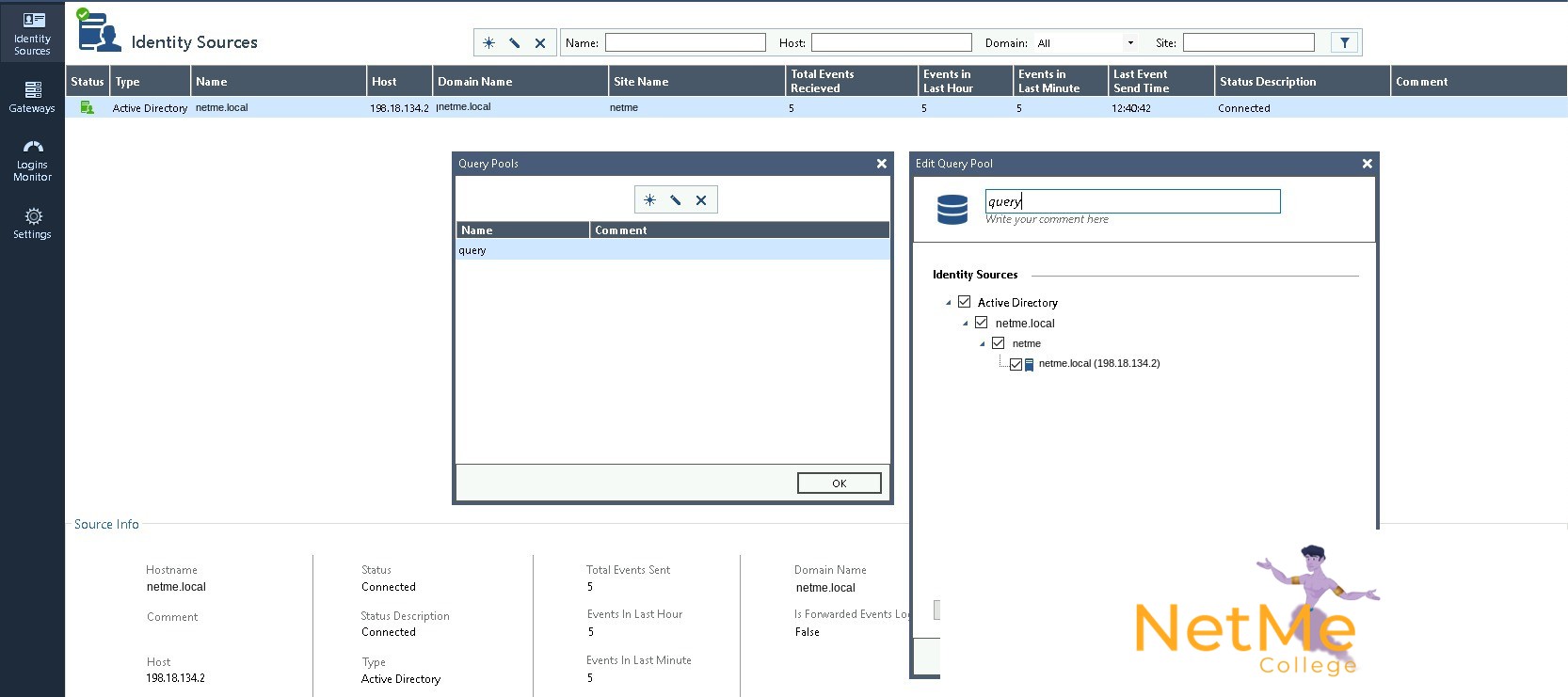Click the delete identity source X icon
Viewport: 1568px width, 697px height.
pyautogui.click(x=540, y=43)
